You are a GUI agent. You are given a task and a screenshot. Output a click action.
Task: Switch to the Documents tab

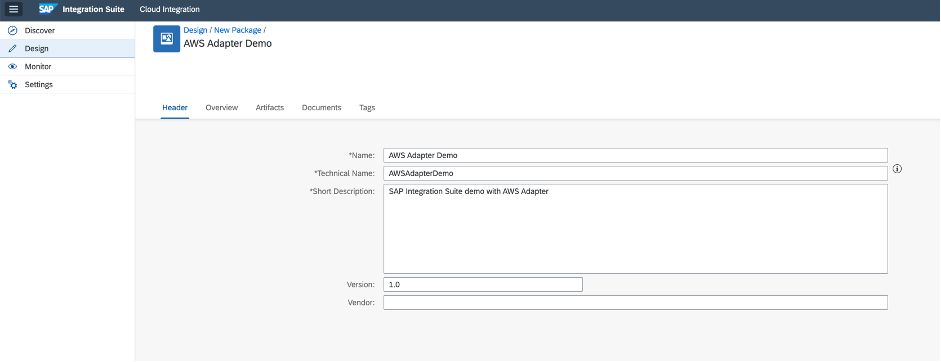coord(321,107)
